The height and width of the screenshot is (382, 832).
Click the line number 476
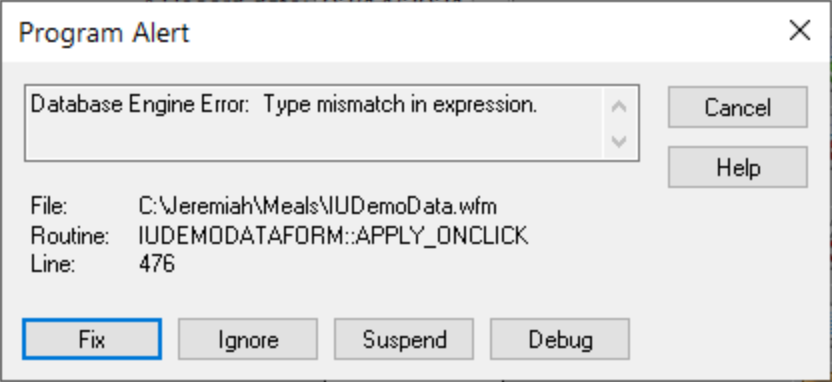[157, 264]
